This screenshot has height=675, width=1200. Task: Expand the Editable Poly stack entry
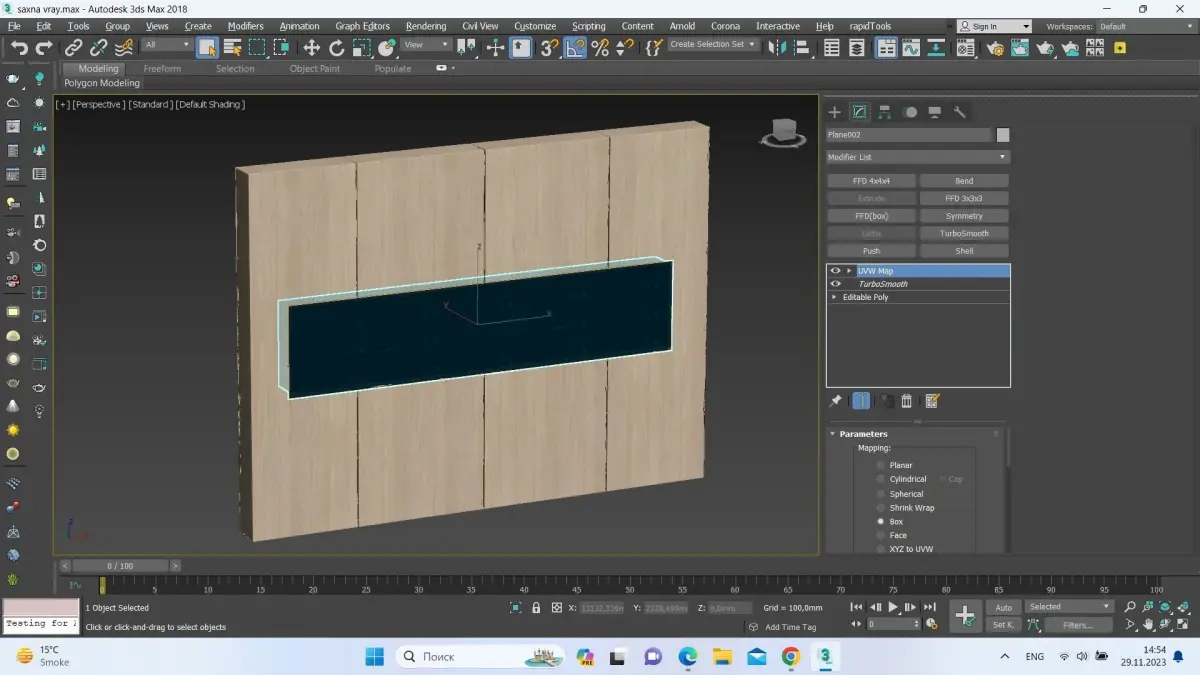[x=834, y=297]
